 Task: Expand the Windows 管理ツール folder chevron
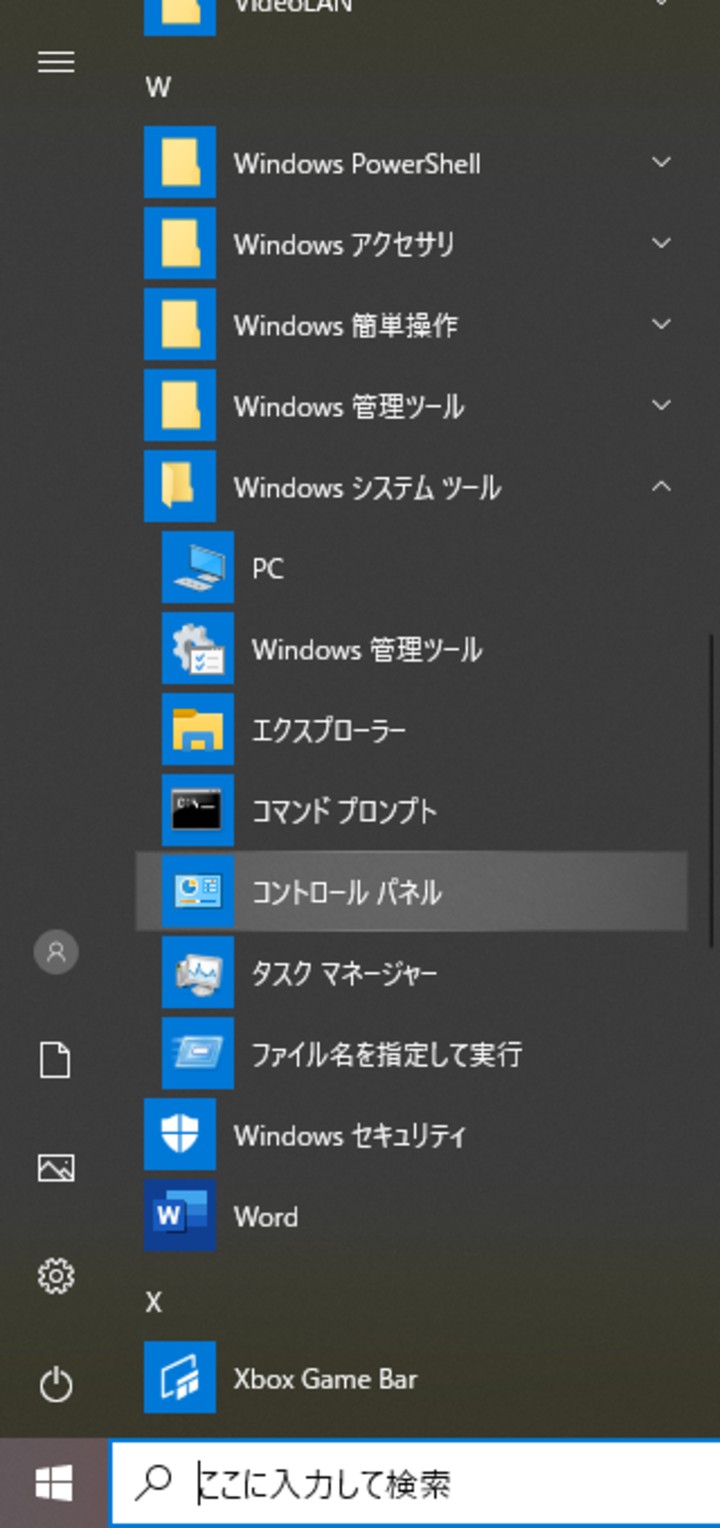[661, 405]
